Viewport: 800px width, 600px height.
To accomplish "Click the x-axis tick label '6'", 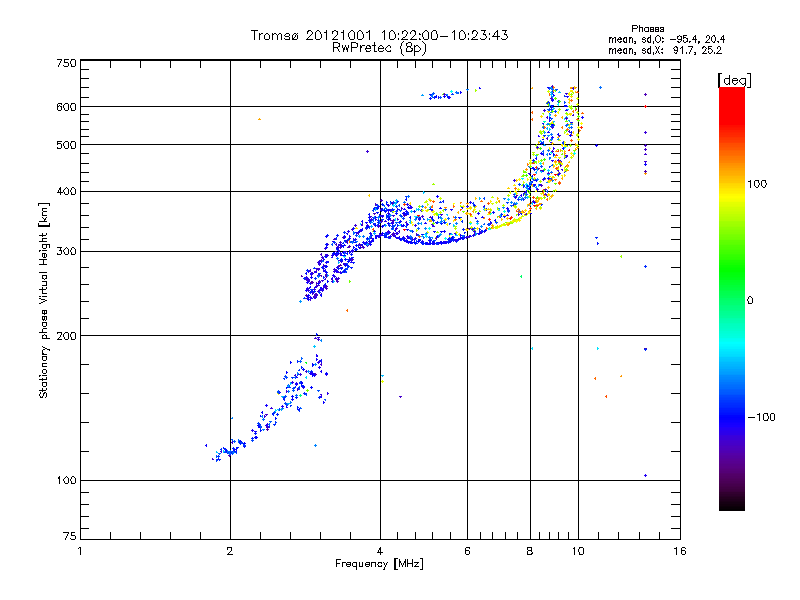I will coord(467,551).
